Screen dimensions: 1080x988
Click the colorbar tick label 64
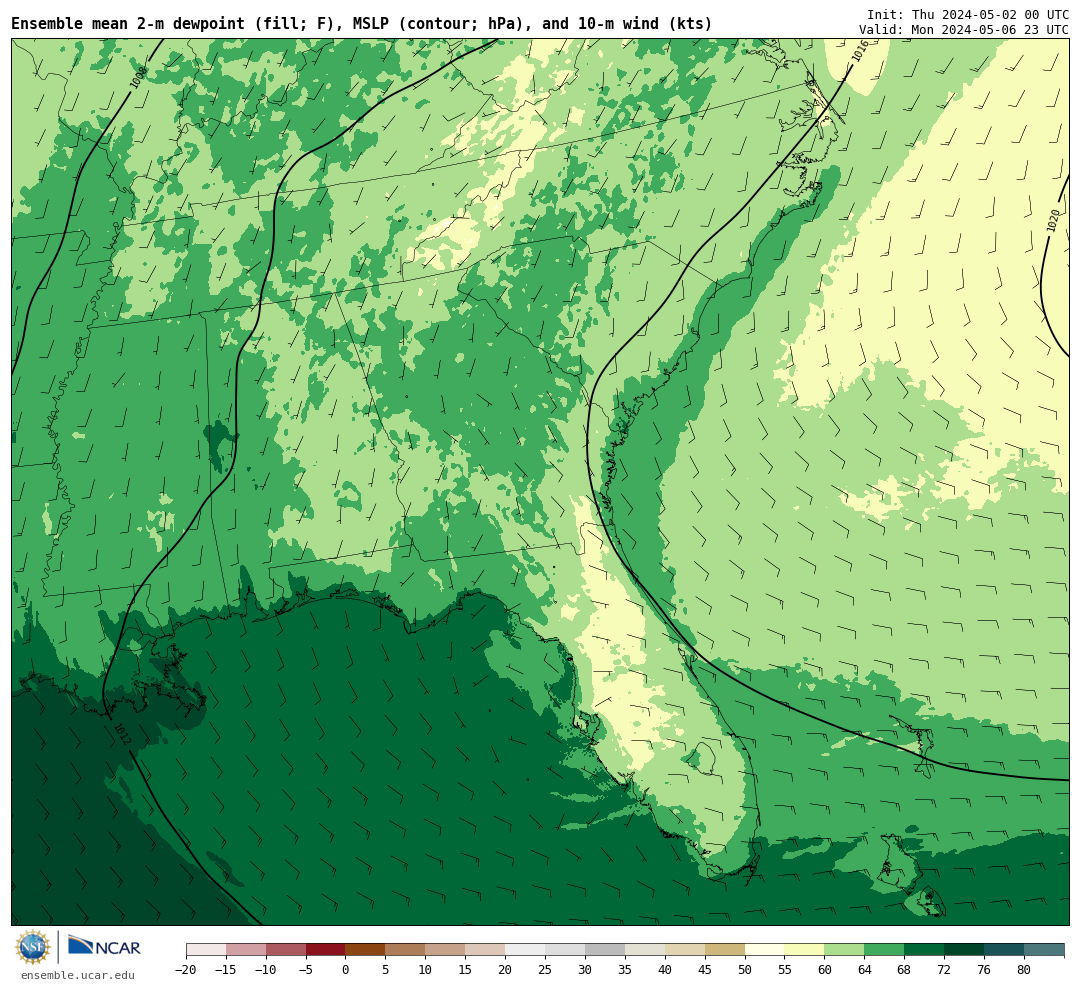[864, 970]
